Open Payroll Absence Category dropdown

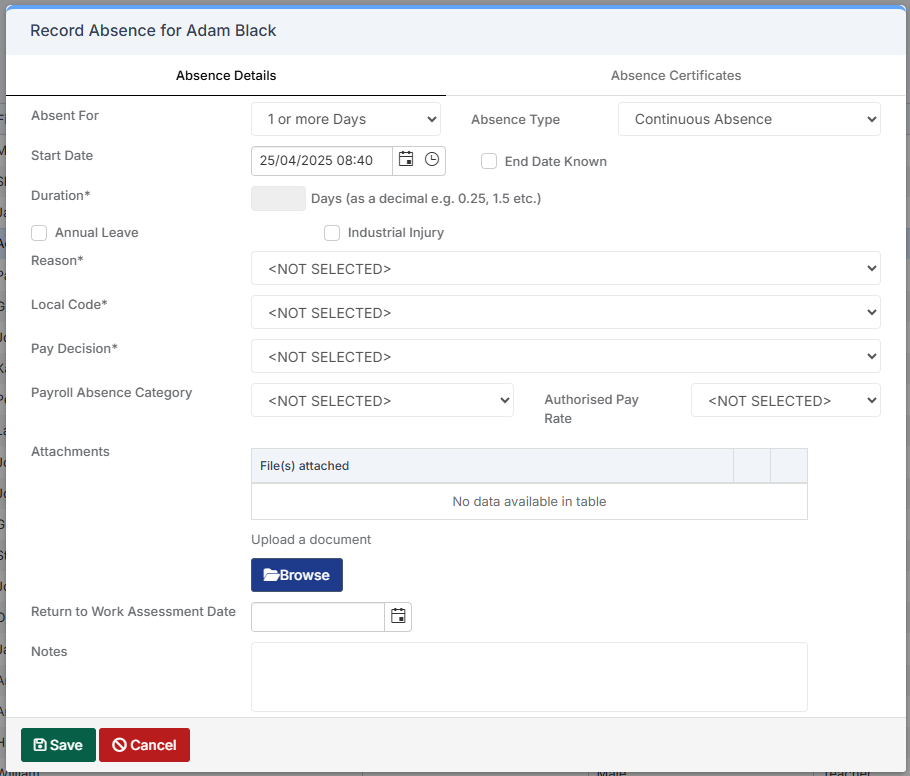coord(382,400)
